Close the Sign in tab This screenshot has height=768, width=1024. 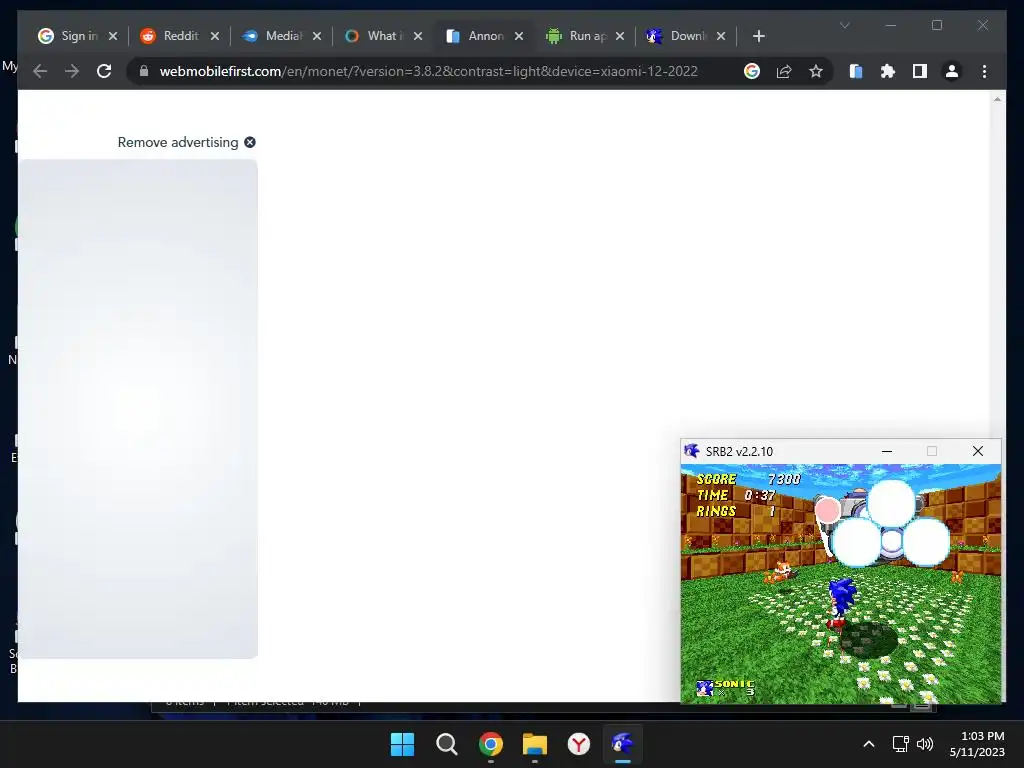coord(113,36)
